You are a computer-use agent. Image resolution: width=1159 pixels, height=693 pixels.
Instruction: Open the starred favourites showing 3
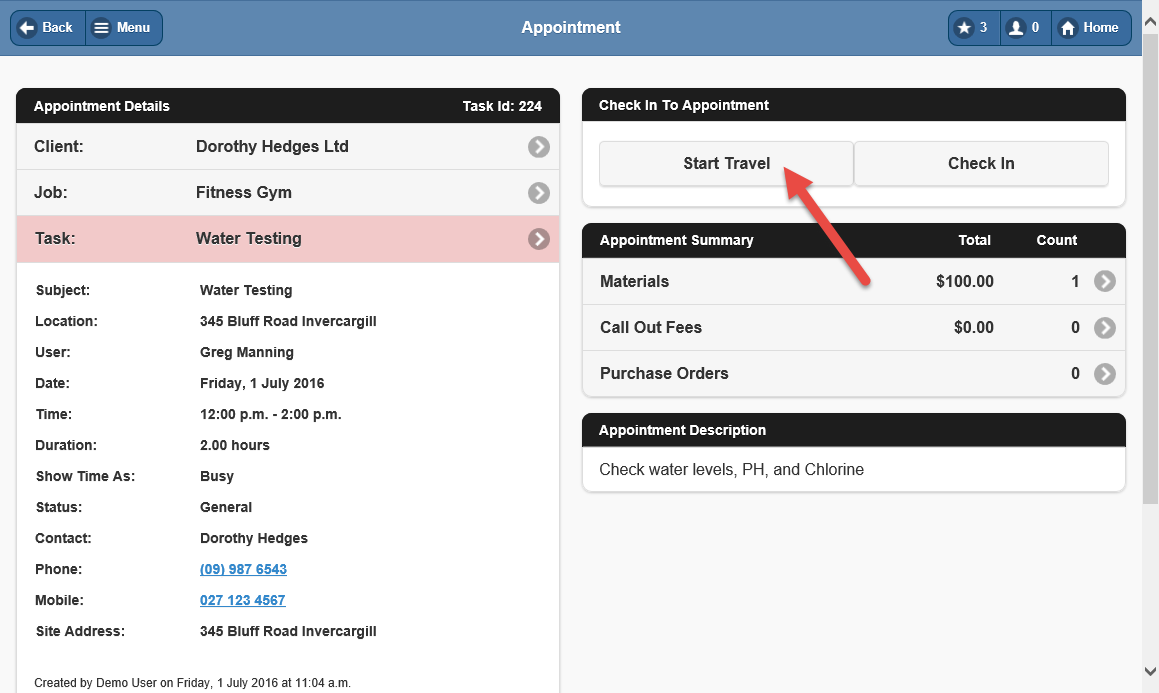974,28
